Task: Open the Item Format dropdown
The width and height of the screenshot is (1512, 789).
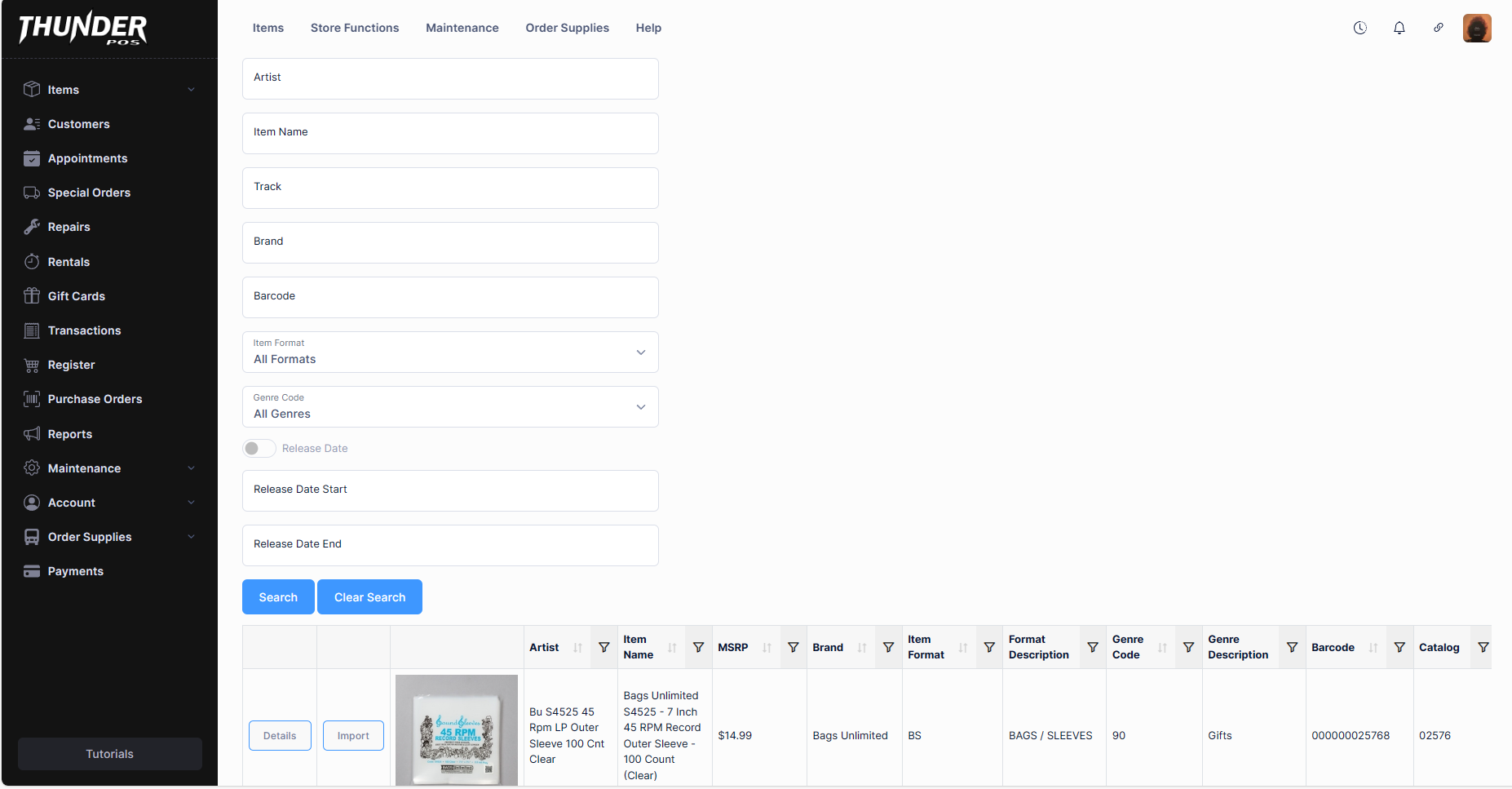Action: [450, 352]
